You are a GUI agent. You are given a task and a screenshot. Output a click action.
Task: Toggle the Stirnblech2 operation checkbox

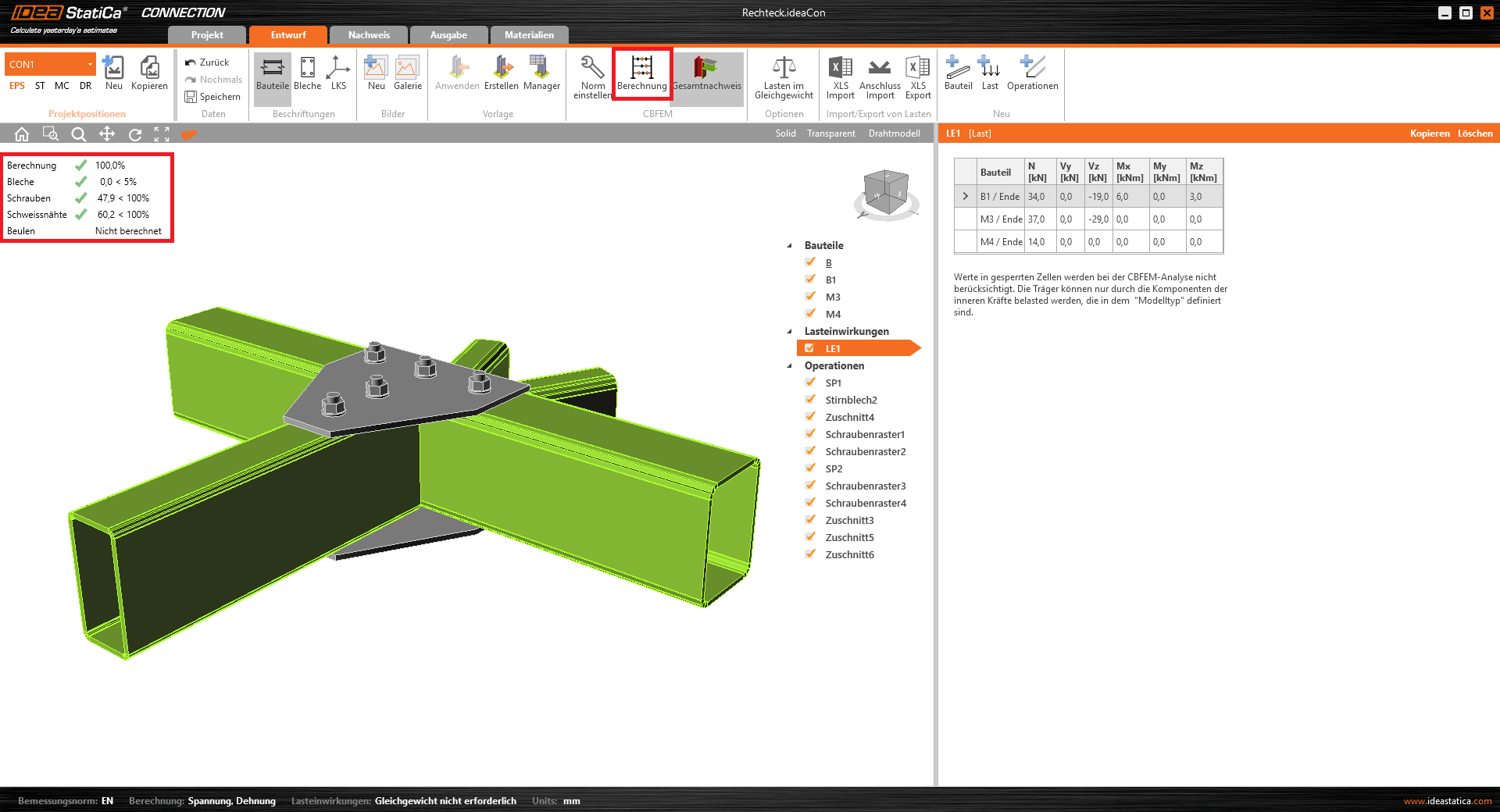tap(810, 400)
